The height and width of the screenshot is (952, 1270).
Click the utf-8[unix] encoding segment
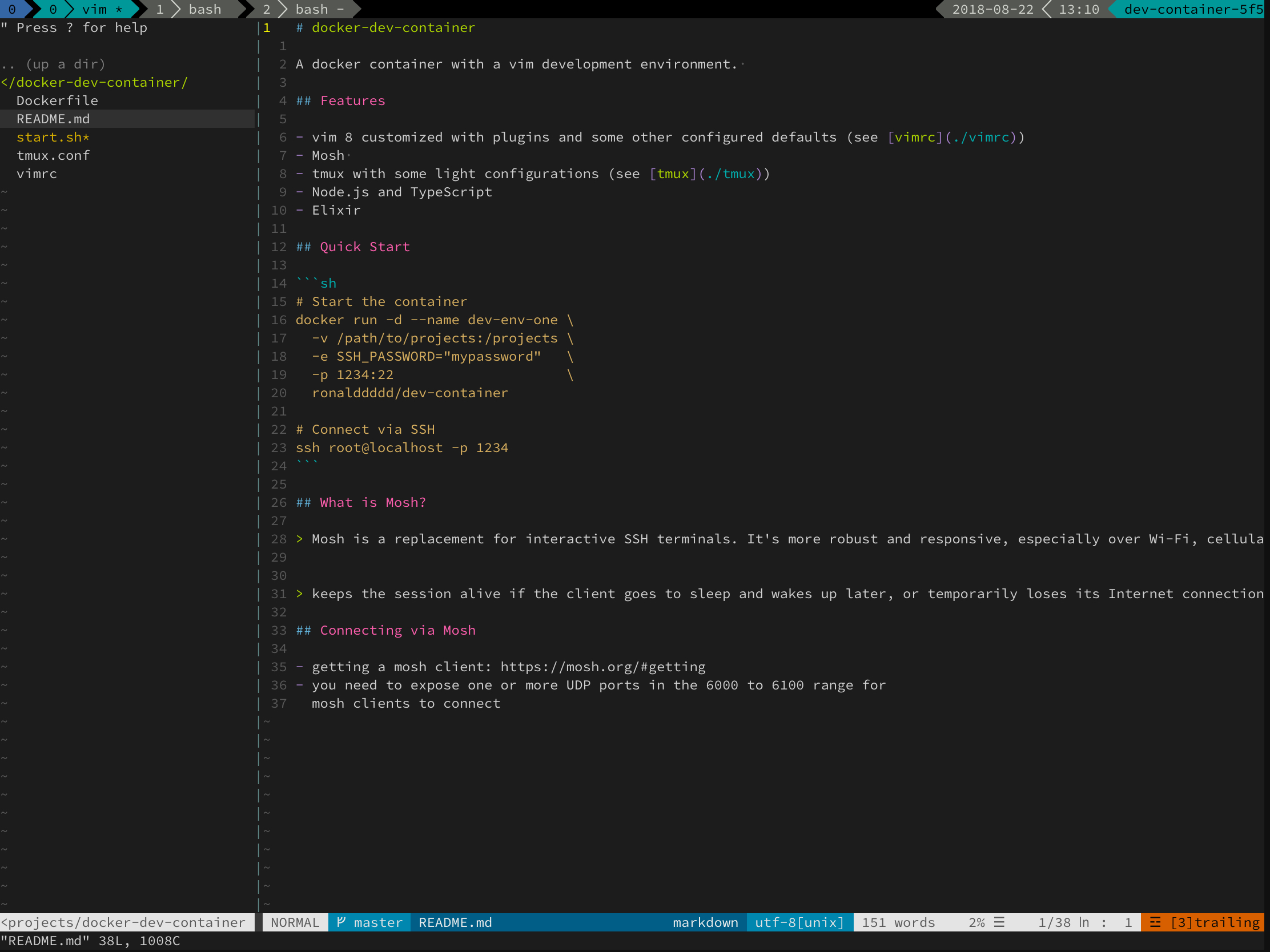(799, 922)
